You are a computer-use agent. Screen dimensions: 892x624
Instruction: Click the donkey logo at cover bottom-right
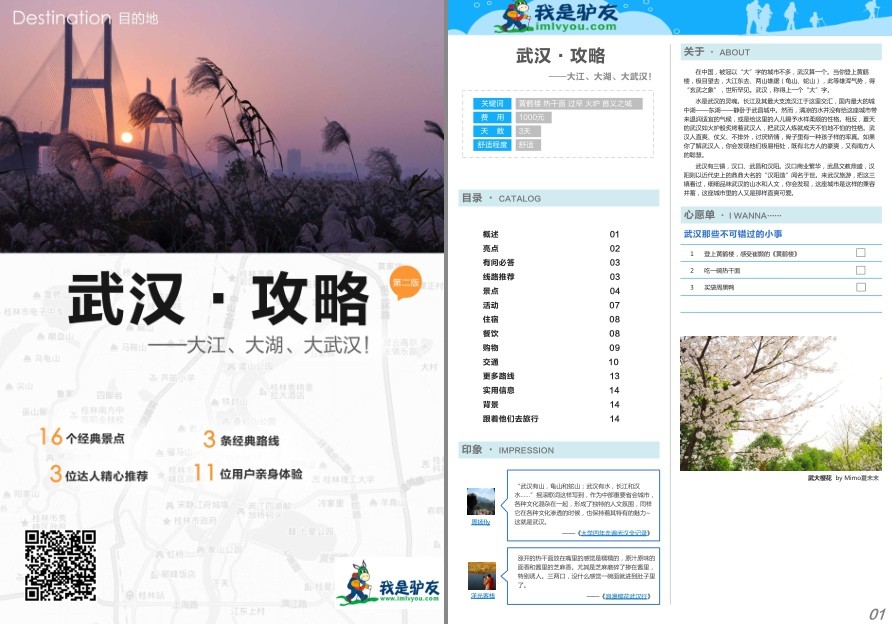(x=389, y=583)
